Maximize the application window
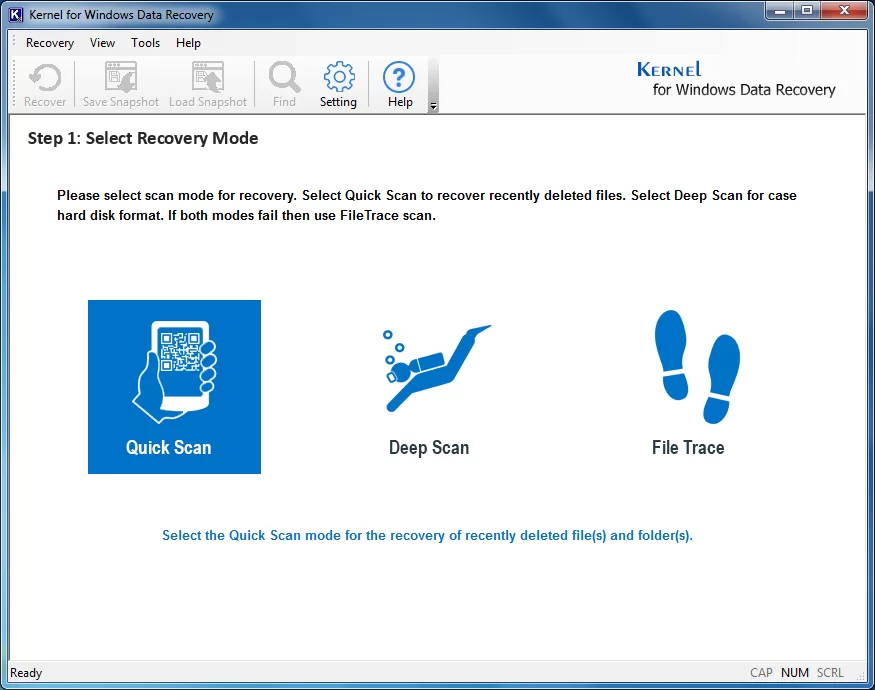Viewport: 875px width, 690px height. [x=806, y=12]
